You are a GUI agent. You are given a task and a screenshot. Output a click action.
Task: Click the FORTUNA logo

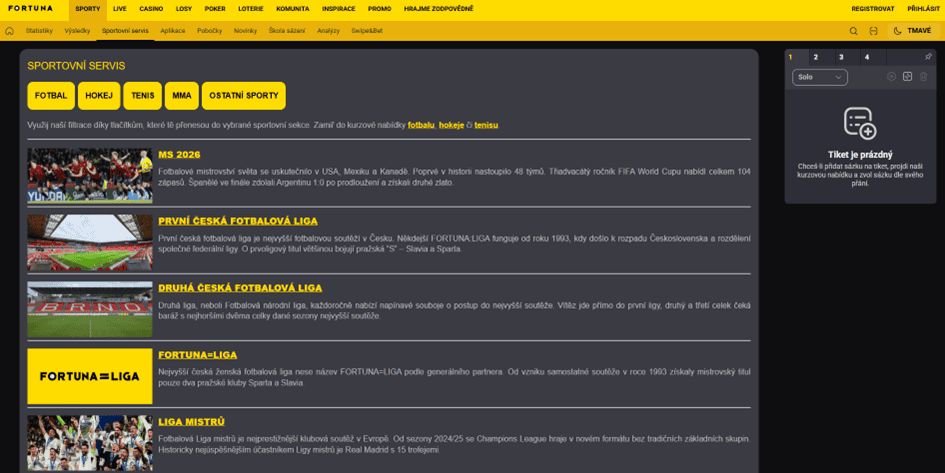pyautogui.click(x=30, y=8)
